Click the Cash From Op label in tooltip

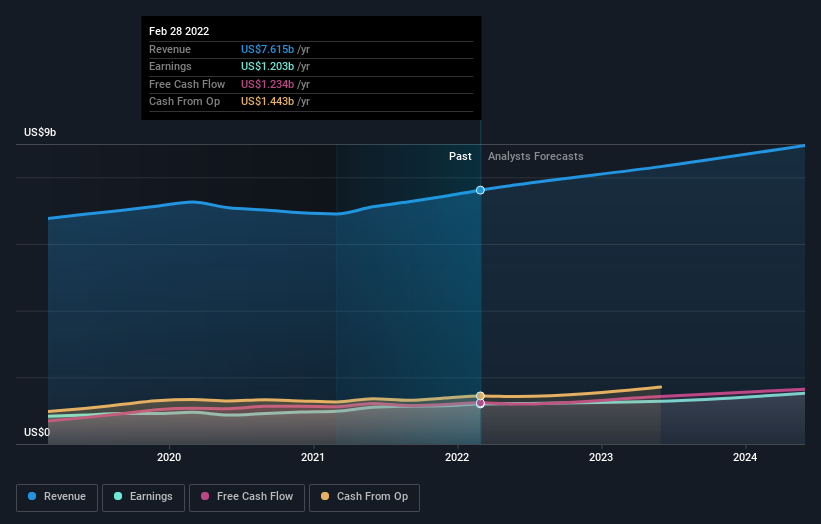[x=184, y=102]
